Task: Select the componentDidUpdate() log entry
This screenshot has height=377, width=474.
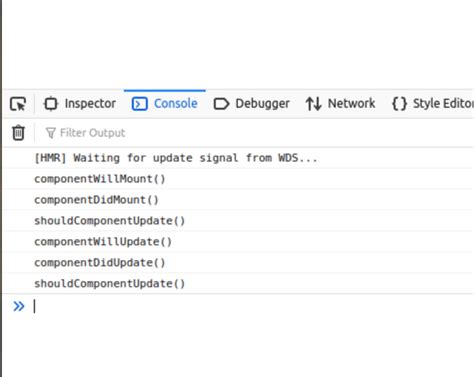Action: (x=238, y=263)
